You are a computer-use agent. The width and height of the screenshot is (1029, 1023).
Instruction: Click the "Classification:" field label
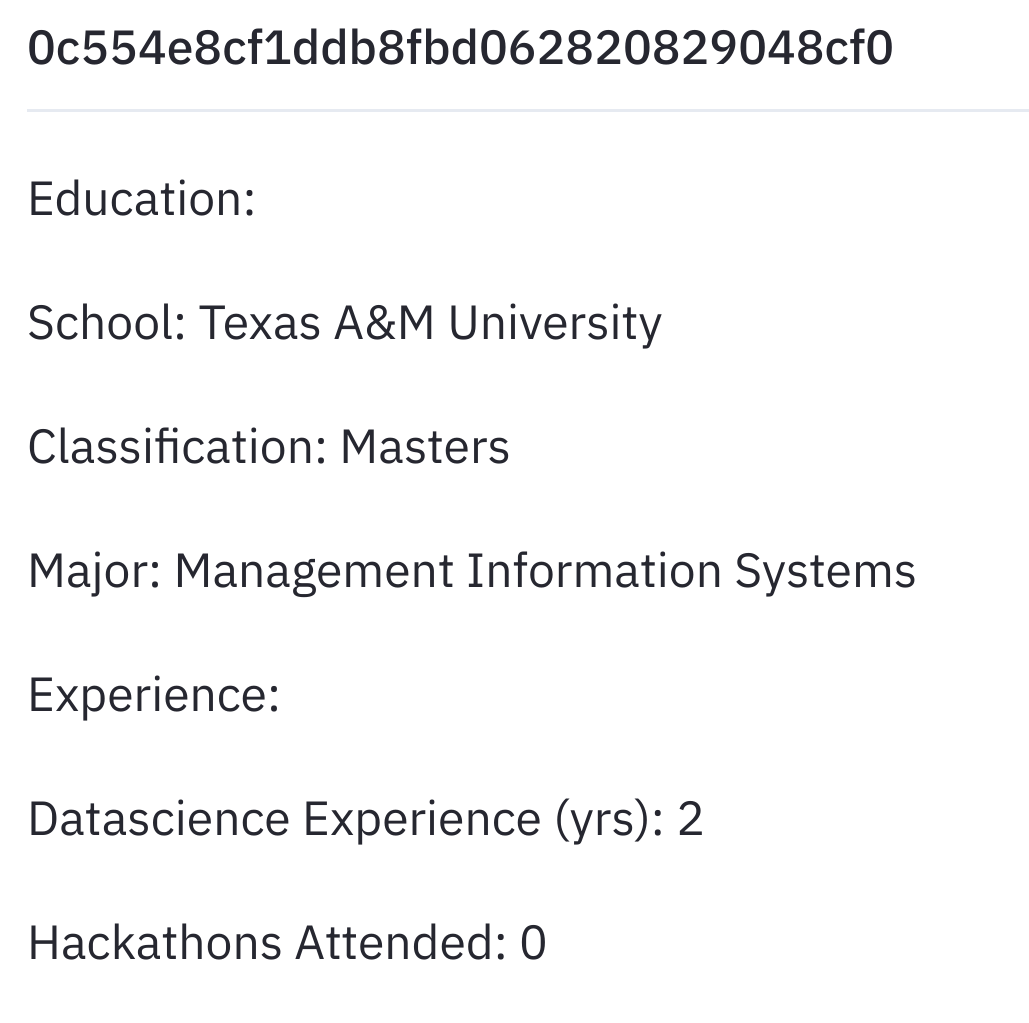point(177,447)
